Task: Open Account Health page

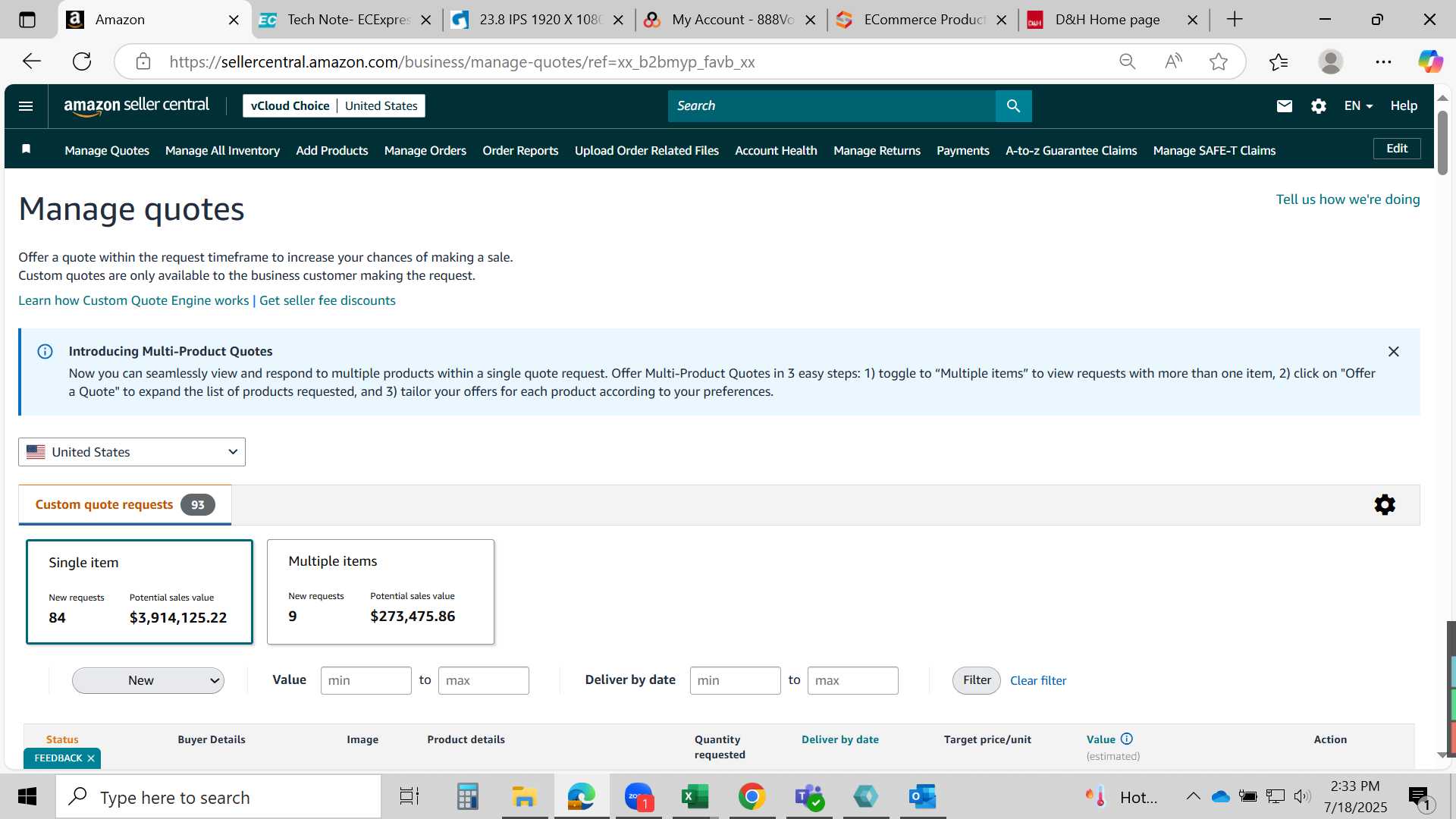Action: pyautogui.click(x=776, y=151)
